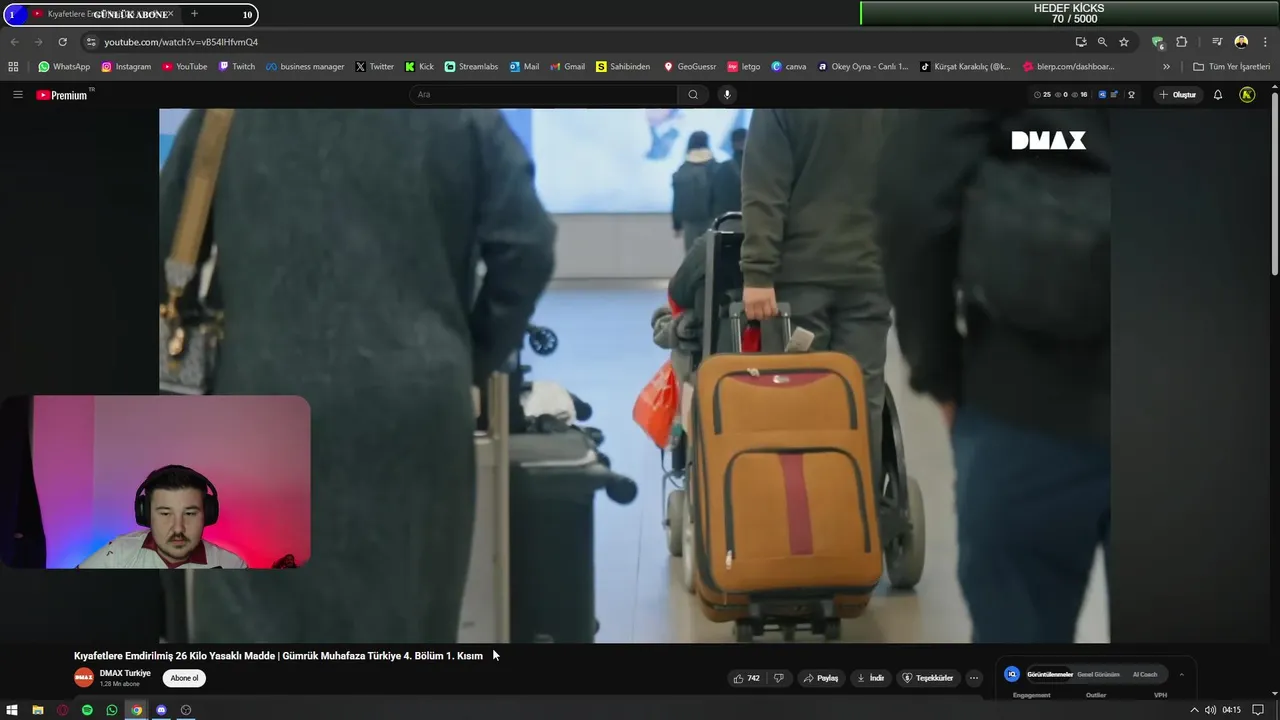The width and height of the screenshot is (1280, 720).
Task: Open Chrome media control icon
Action: [x=1217, y=42]
